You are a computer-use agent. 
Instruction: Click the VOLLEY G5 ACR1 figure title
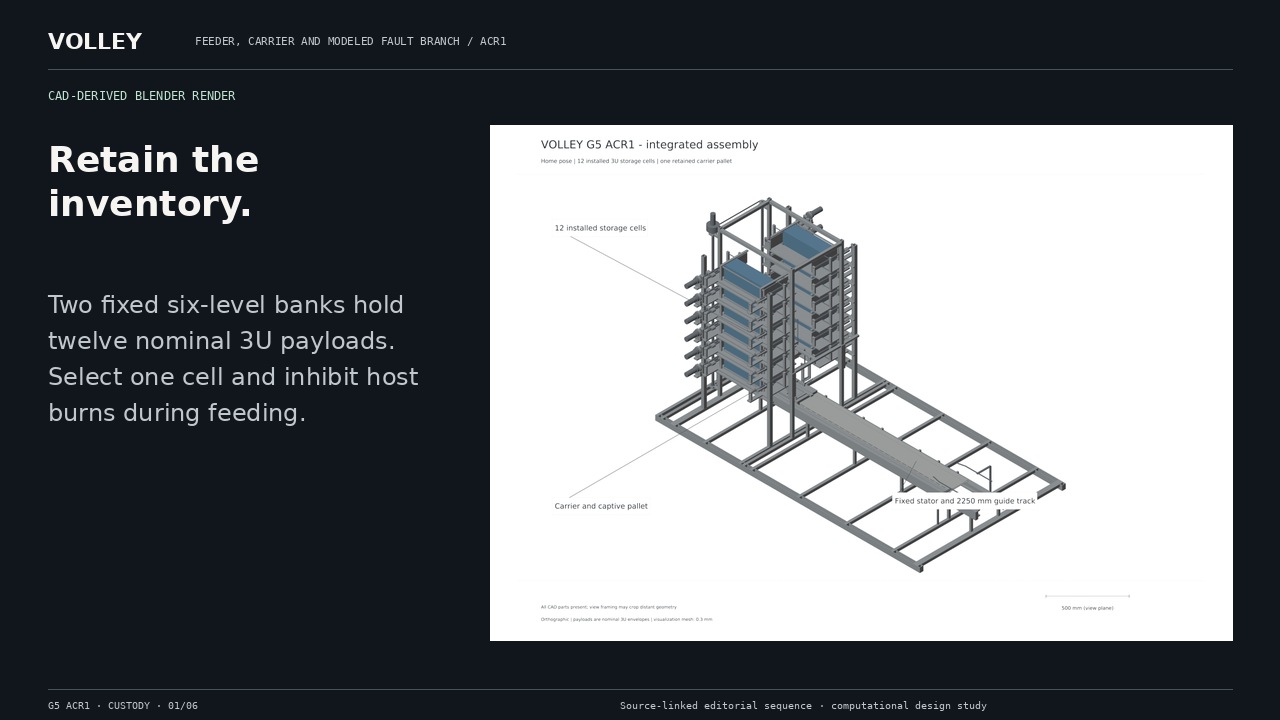pos(649,145)
